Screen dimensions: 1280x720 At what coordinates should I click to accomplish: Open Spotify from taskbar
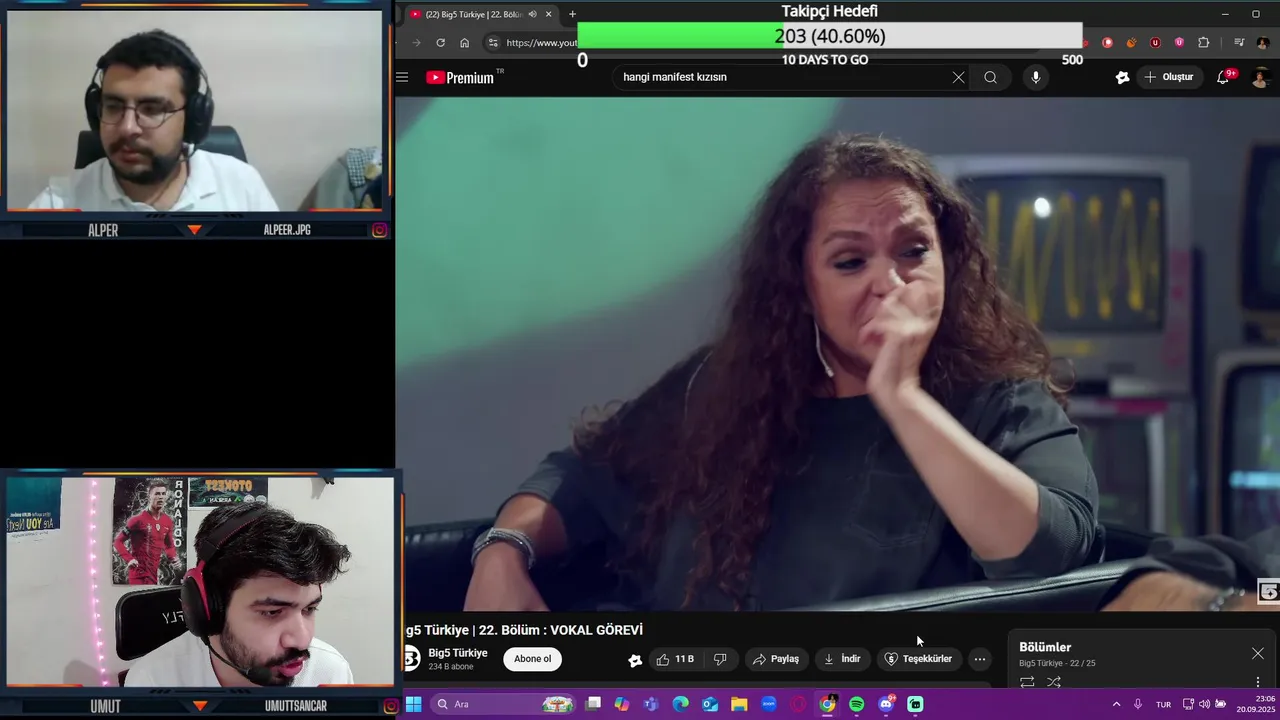coord(857,704)
